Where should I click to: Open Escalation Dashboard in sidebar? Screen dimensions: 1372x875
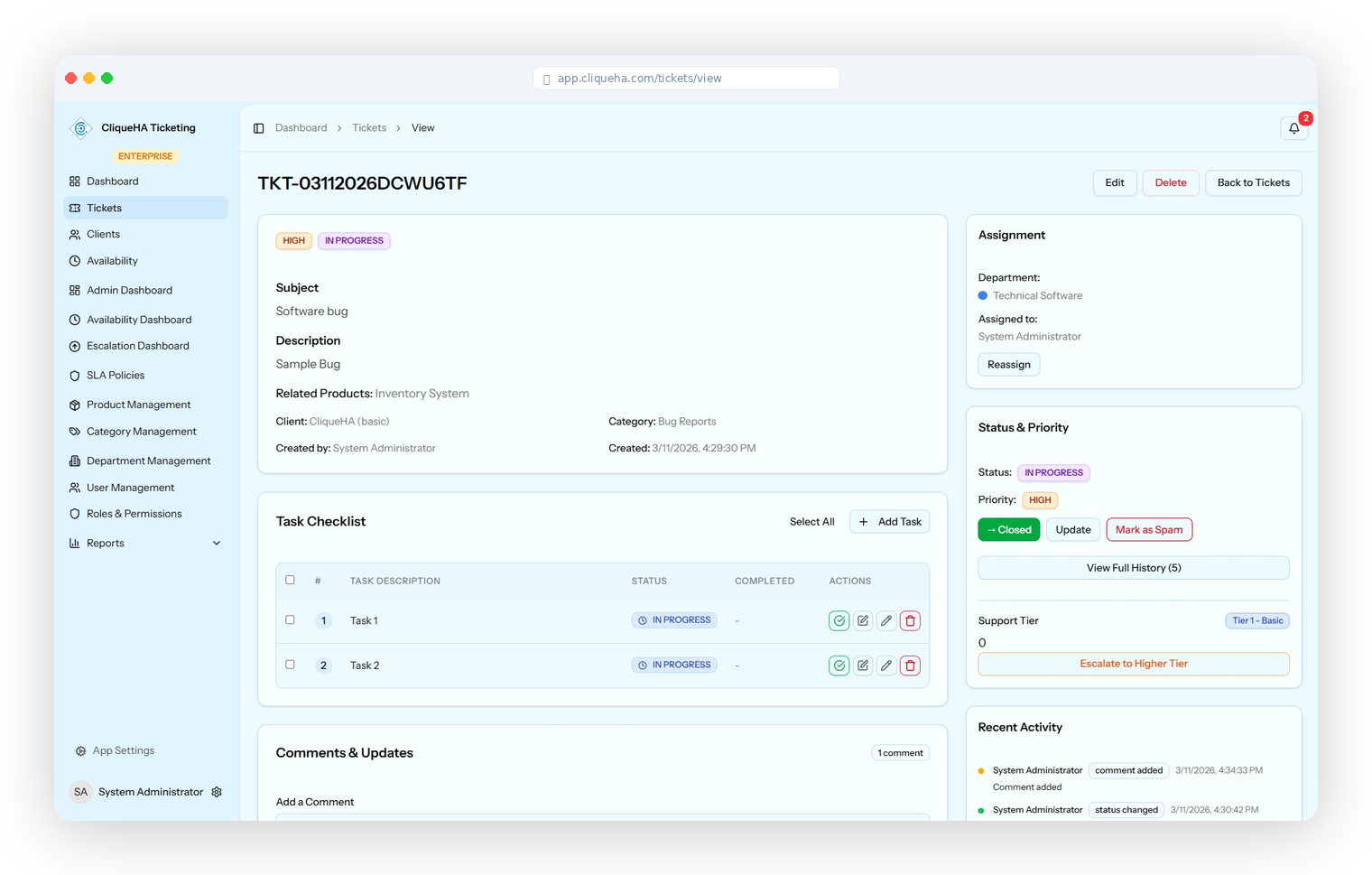137,346
